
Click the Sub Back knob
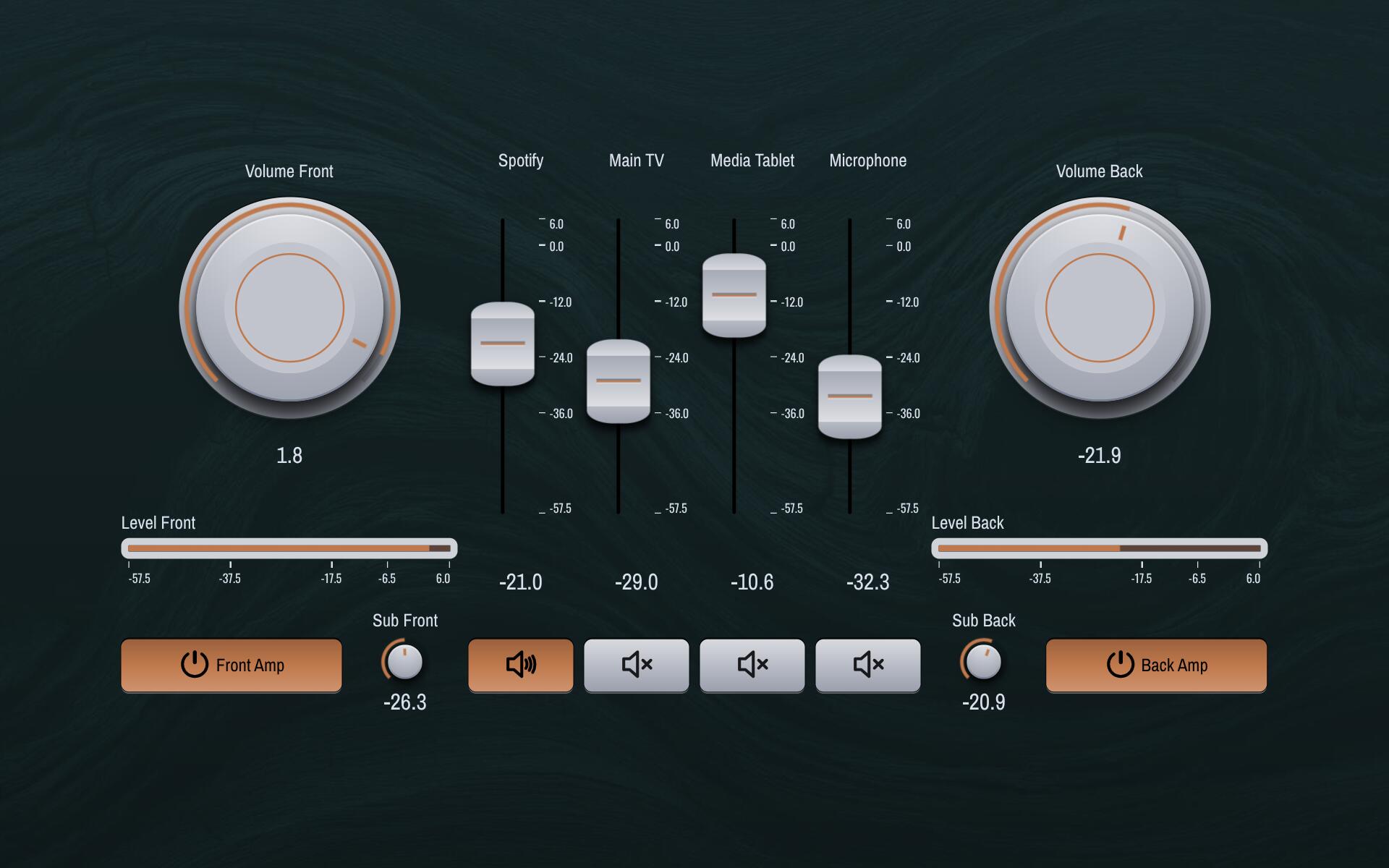pos(983,661)
